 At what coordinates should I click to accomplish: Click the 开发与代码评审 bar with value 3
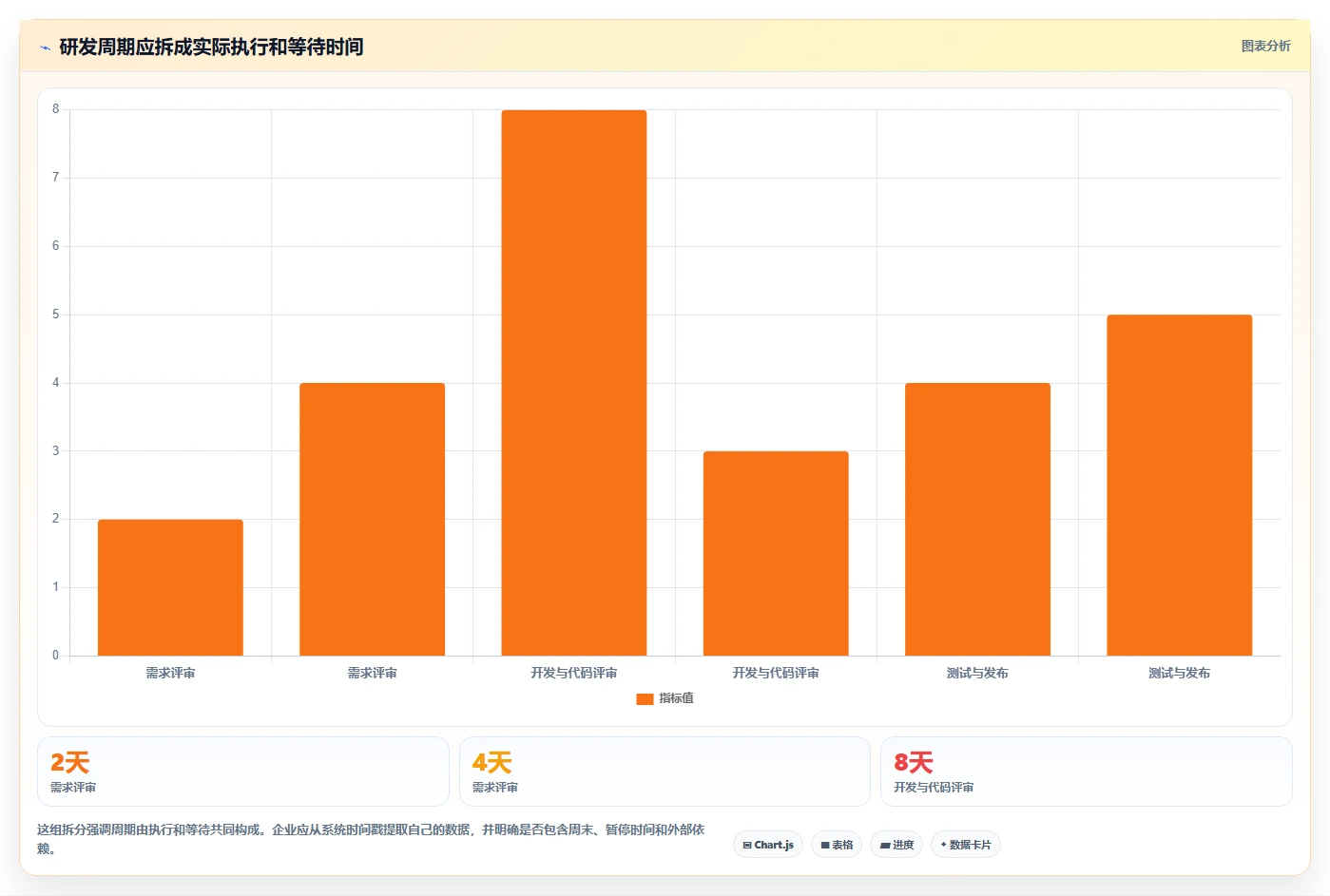click(776, 553)
